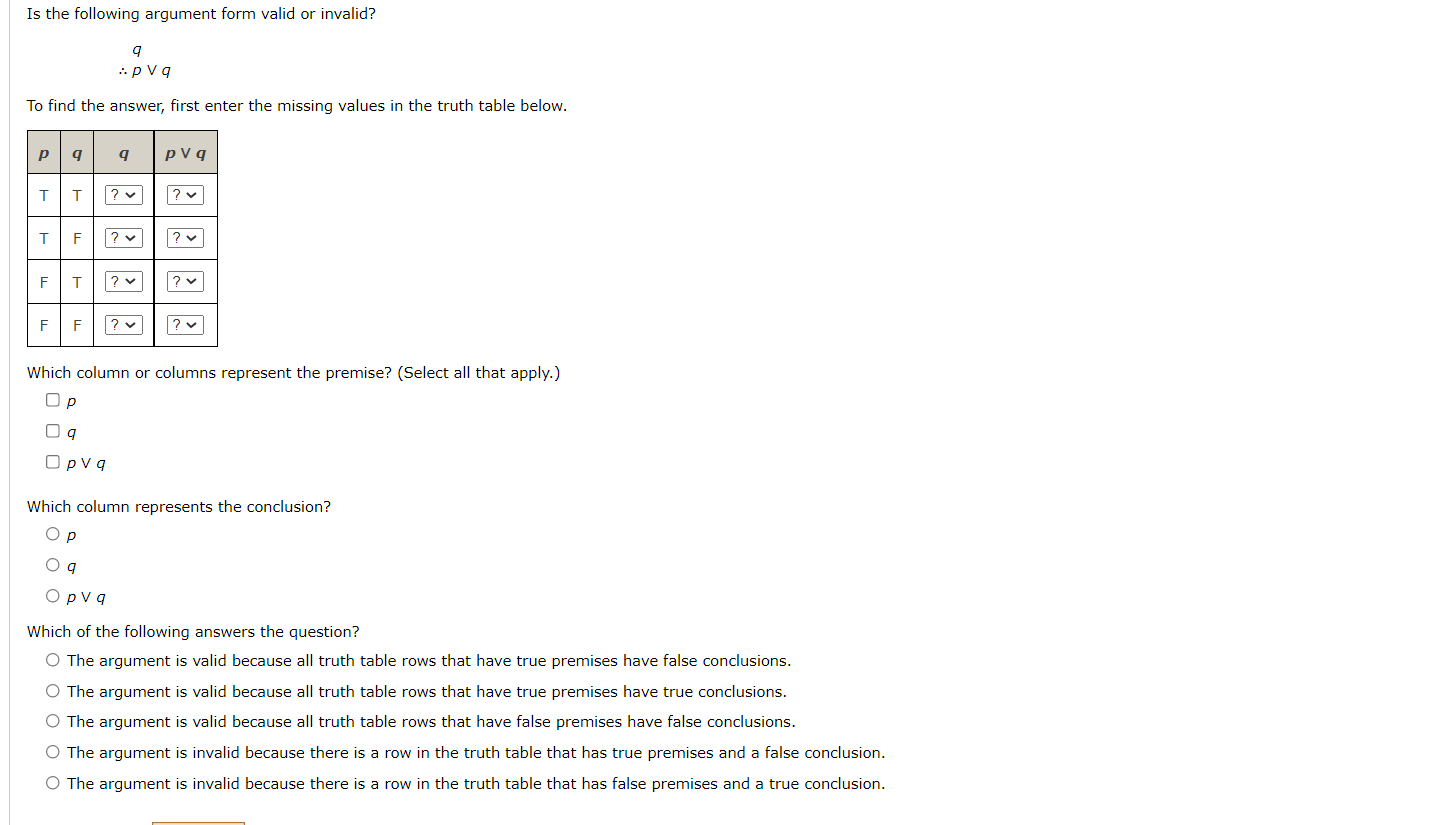Open the p ∨ q dropdown in the T F row
This screenshot has height=825, width=1447.
pos(185,237)
